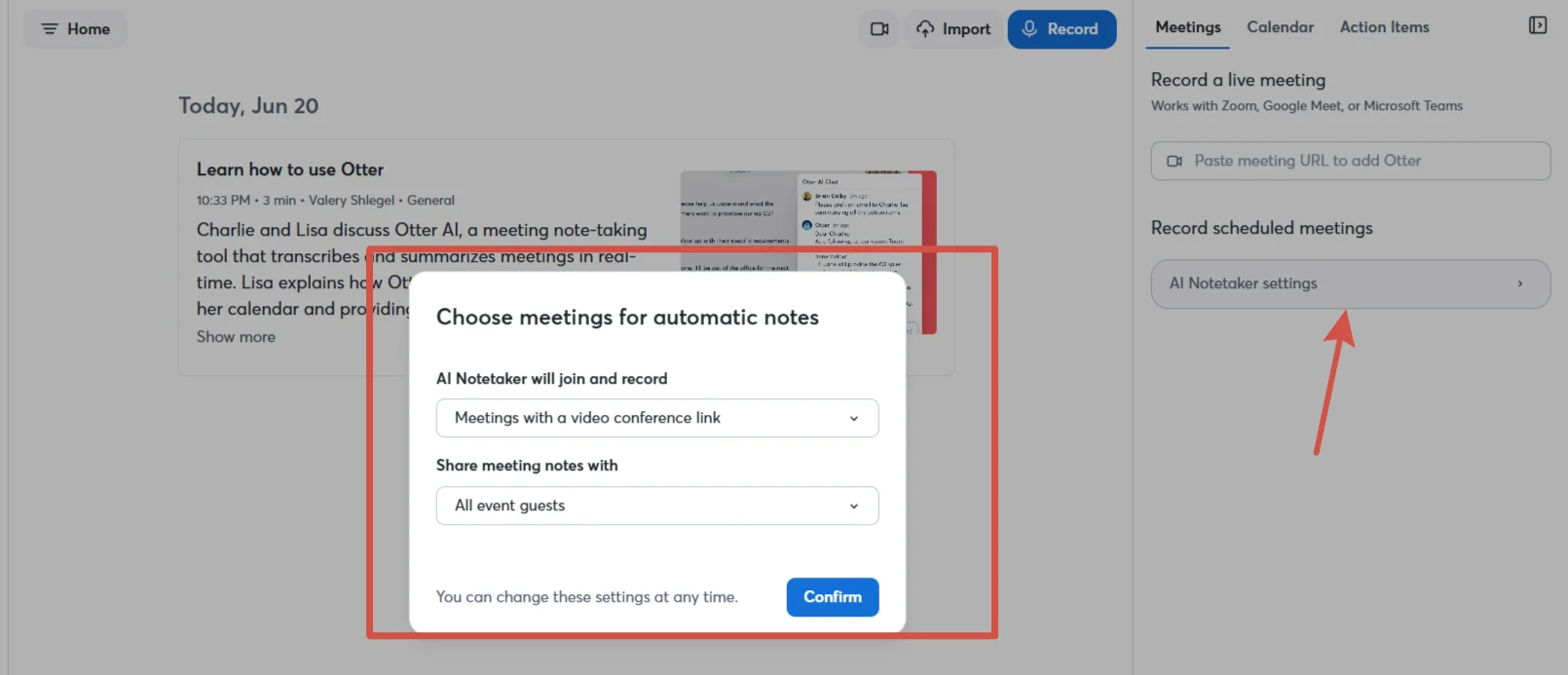Click the Record scheduled meetings heading
The height and width of the screenshot is (675, 1568).
tap(1261, 228)
